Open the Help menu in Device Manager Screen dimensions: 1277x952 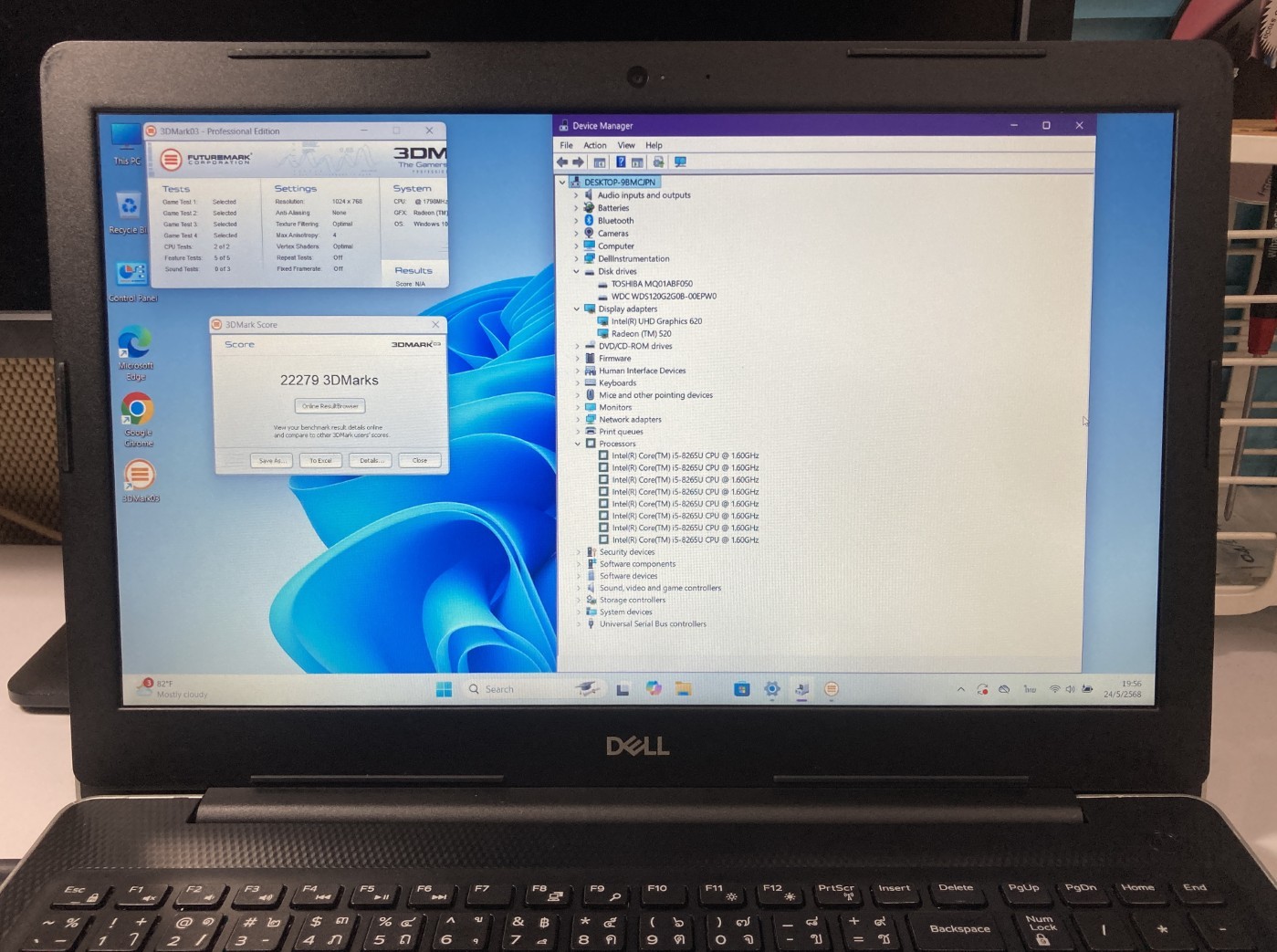pyautogui.click(x=654, y=145)
